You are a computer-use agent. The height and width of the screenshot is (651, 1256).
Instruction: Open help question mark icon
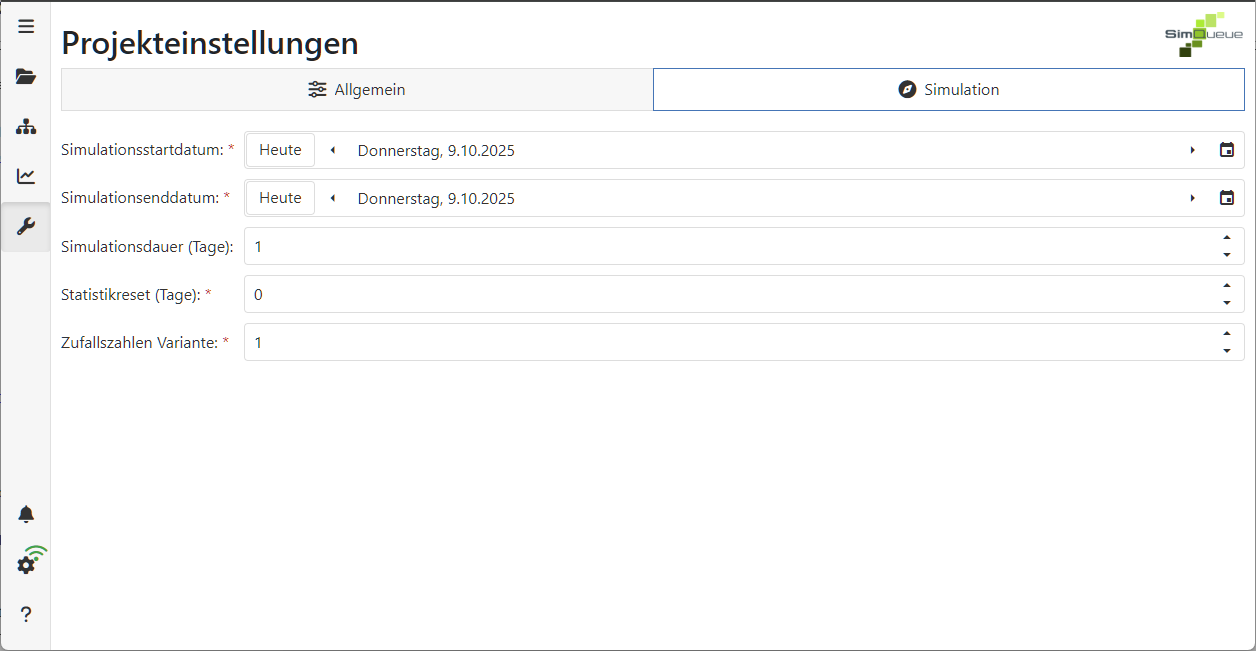[x=26, y=614]
